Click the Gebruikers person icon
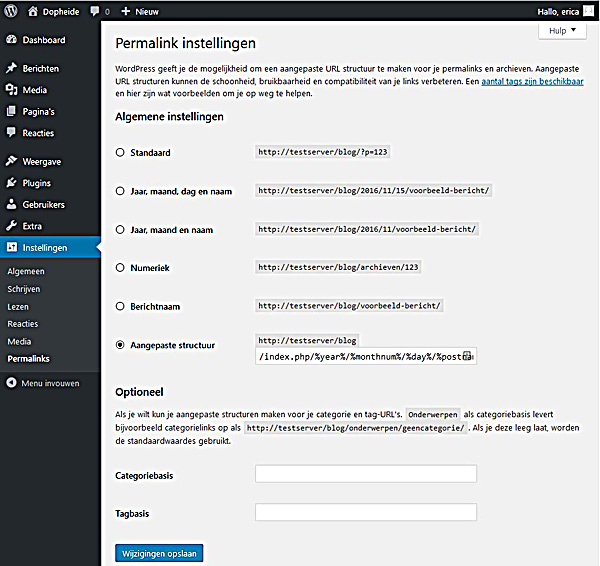The width and height of the screenshot is (600, 566). 11,204
